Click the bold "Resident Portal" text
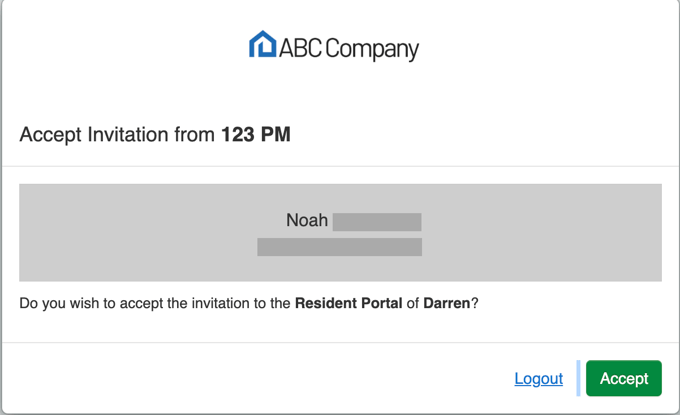680x415 pixels. pyautogui.click(x=349, y=303)
